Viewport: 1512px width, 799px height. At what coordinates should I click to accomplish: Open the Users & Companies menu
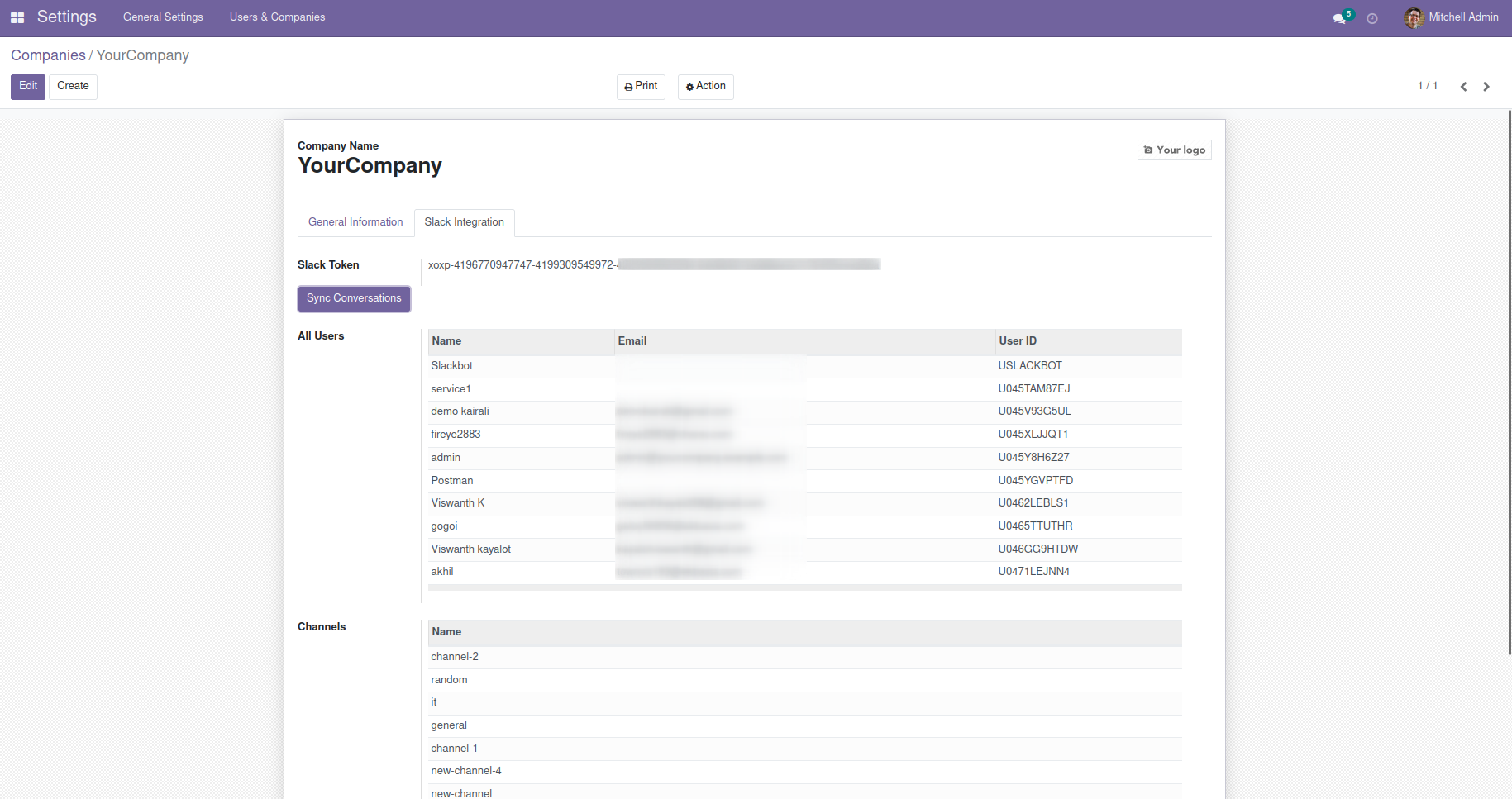[x=277, y=17]
